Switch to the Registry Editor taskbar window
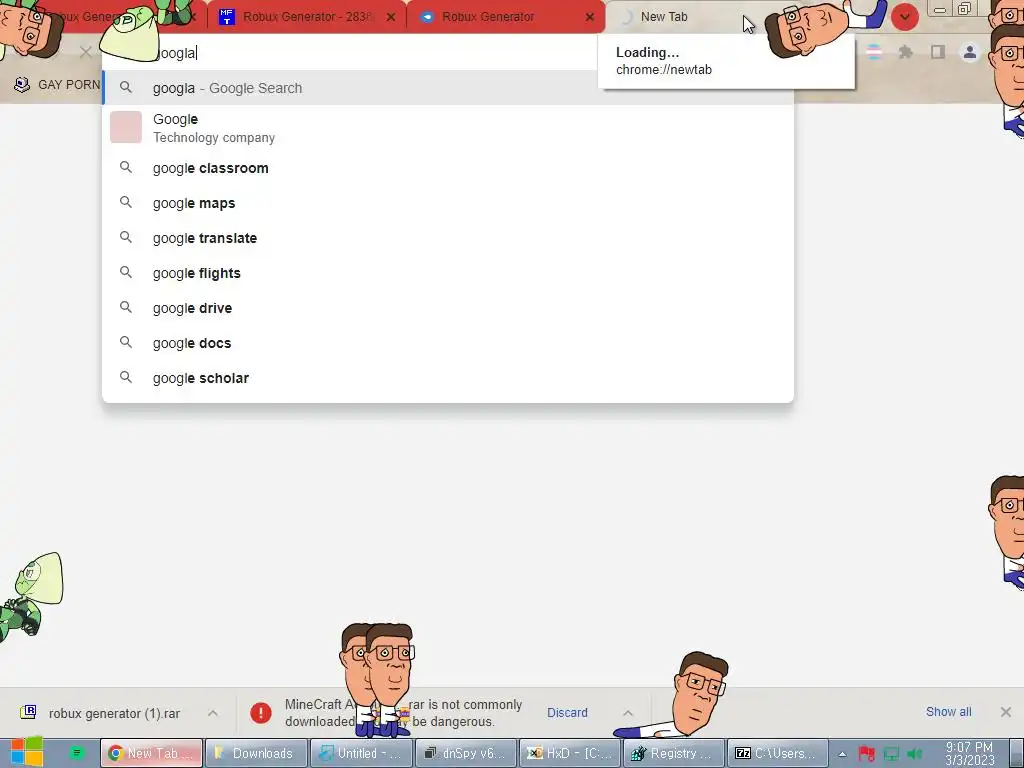 click(675, 753)
